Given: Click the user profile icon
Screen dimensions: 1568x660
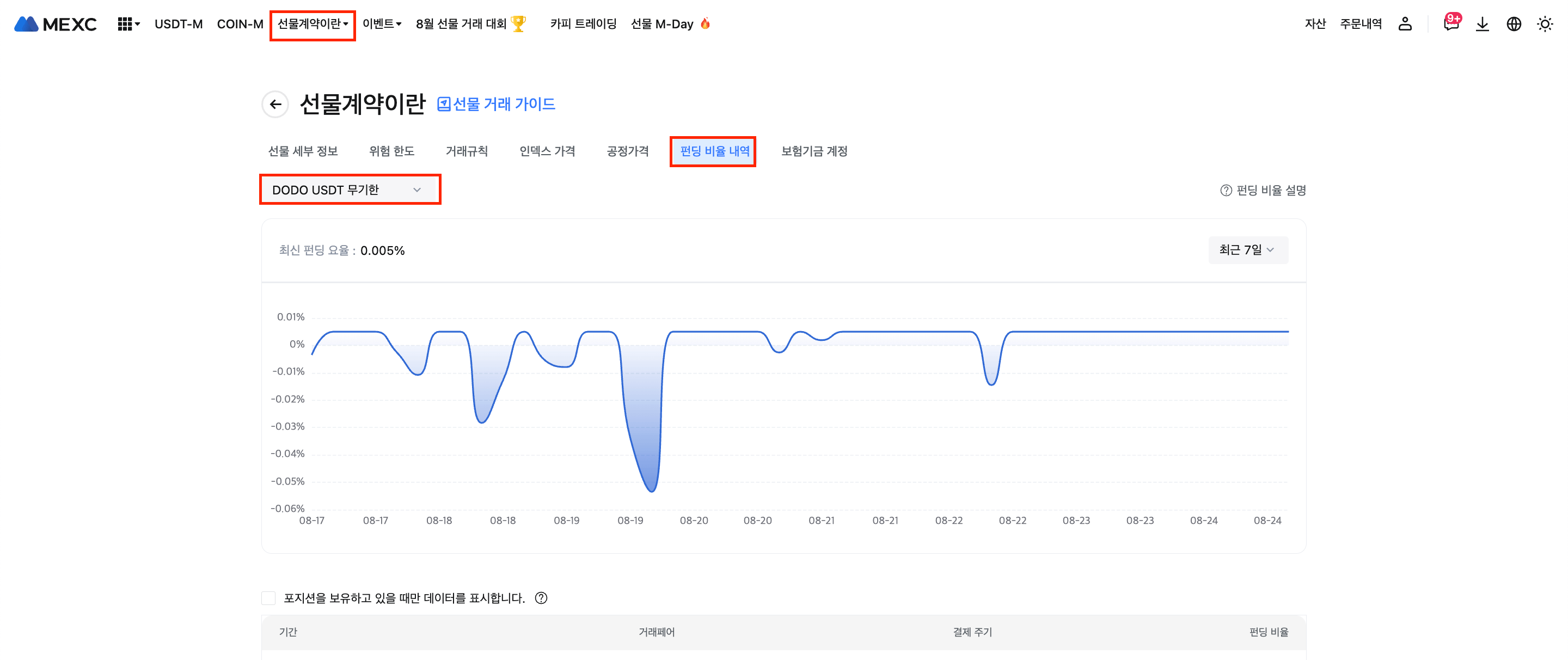Looking at the screenshot, I should [1405, 25].
